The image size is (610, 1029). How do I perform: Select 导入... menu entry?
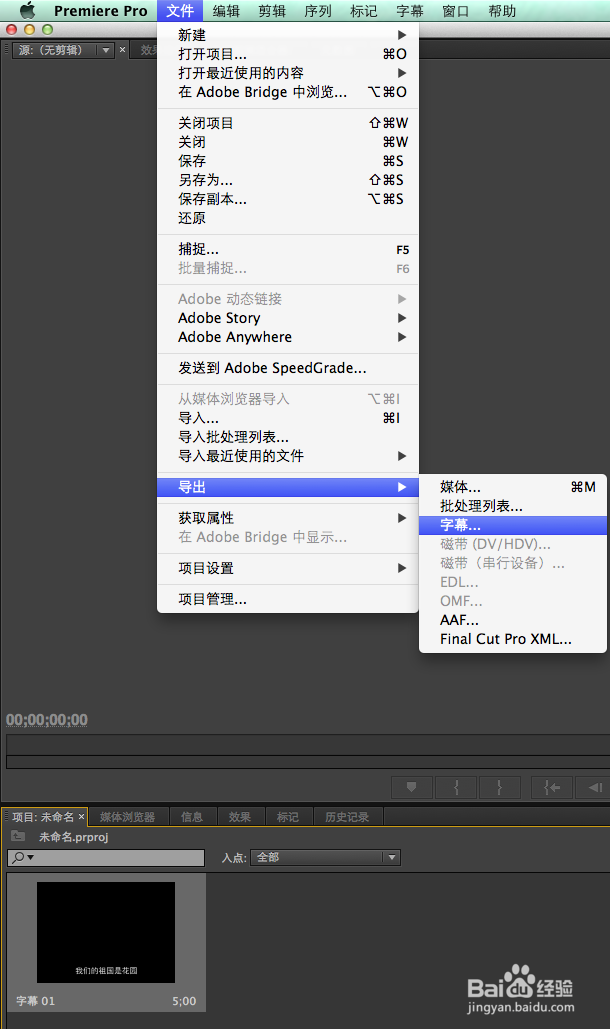288,418
